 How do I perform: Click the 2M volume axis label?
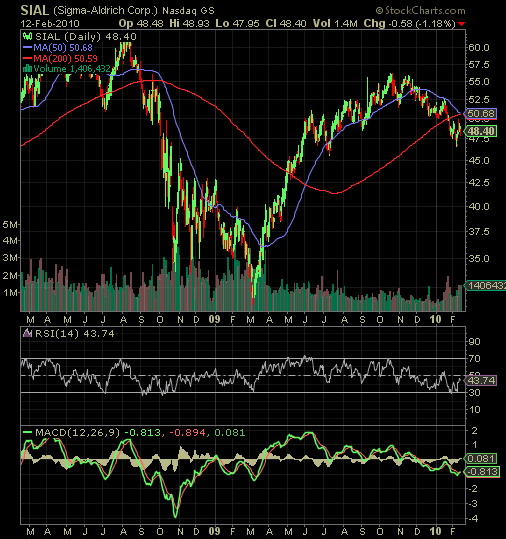[10, 276]
